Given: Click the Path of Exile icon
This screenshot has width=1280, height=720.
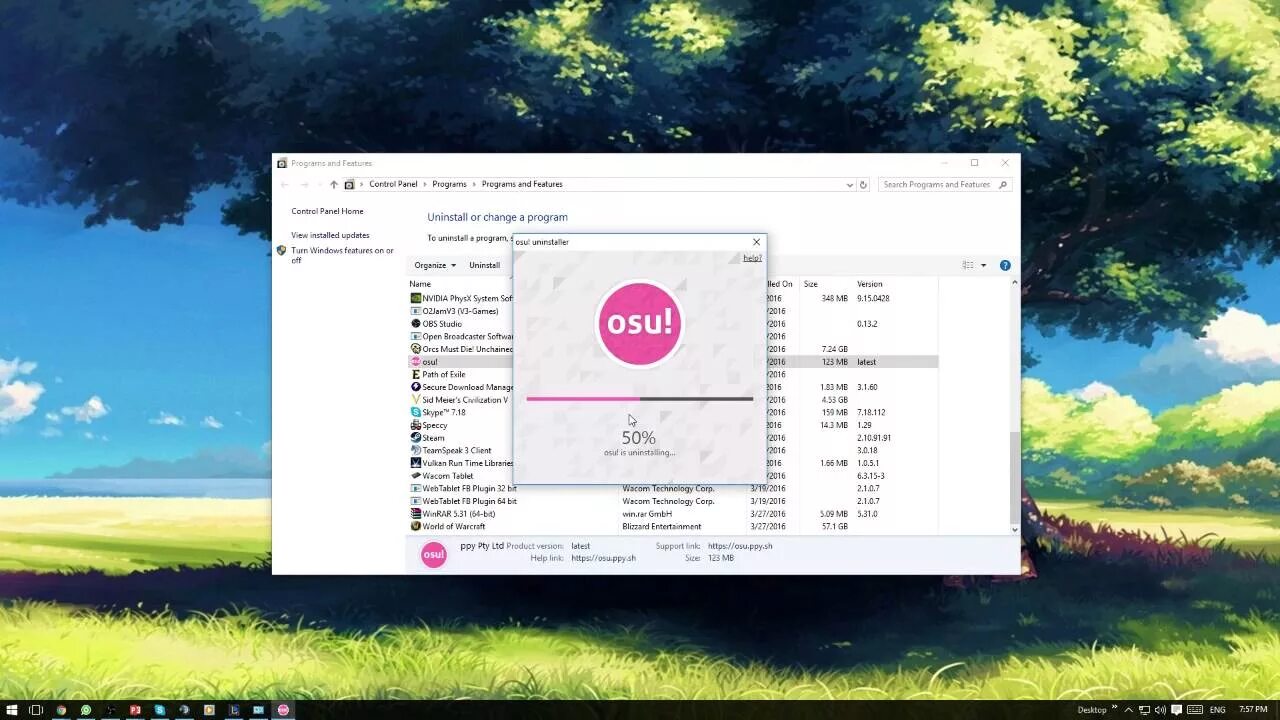Looking at the screenshot, I should 416,374.
